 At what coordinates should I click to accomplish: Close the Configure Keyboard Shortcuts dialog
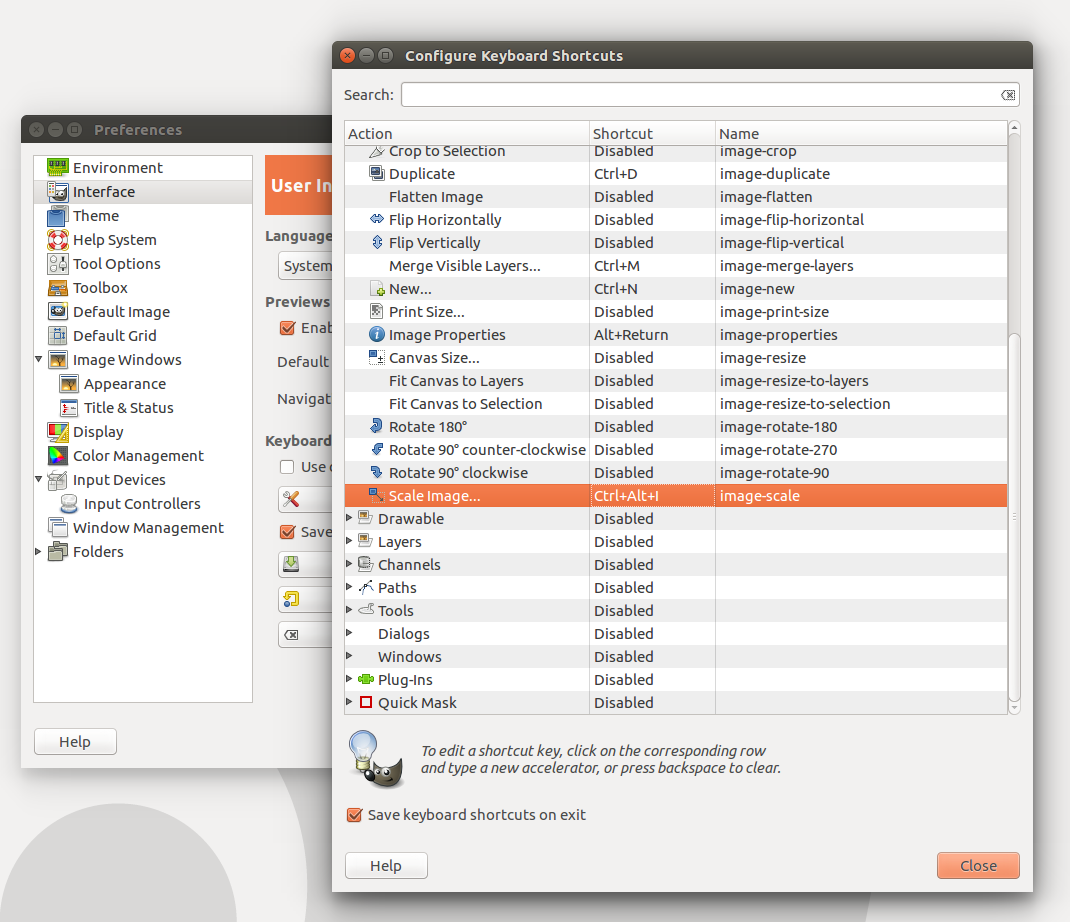point(978,865)
